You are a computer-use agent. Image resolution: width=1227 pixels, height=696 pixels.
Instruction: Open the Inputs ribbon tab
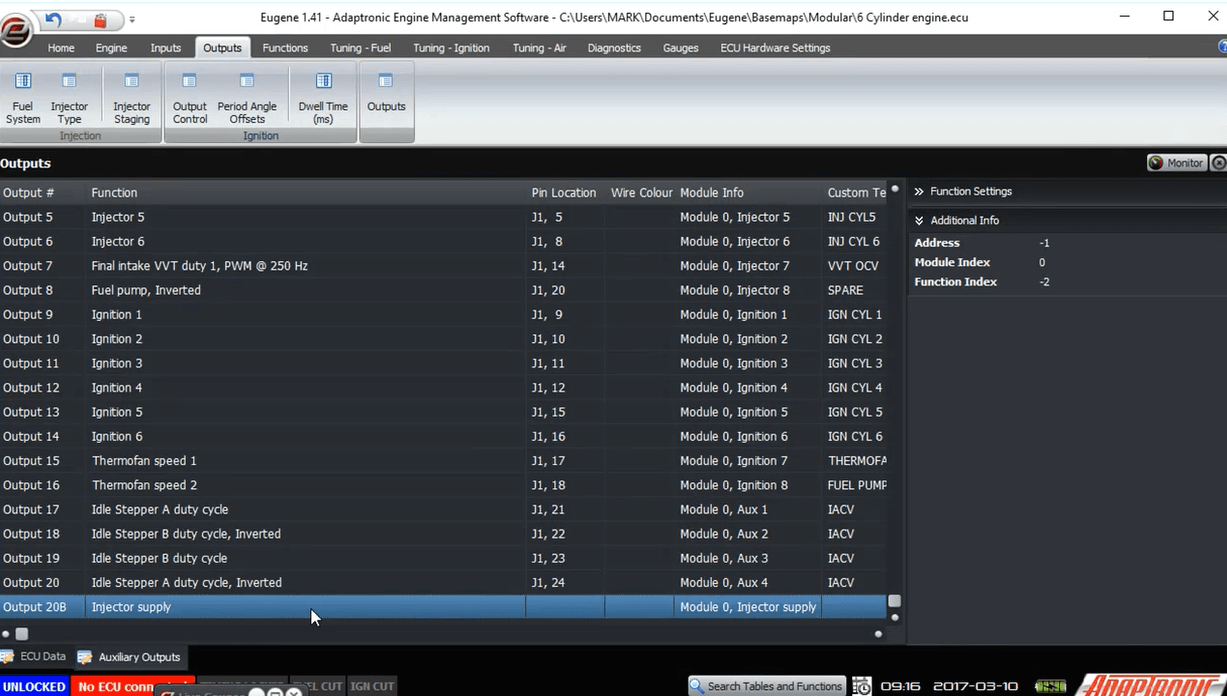(166, 48)
